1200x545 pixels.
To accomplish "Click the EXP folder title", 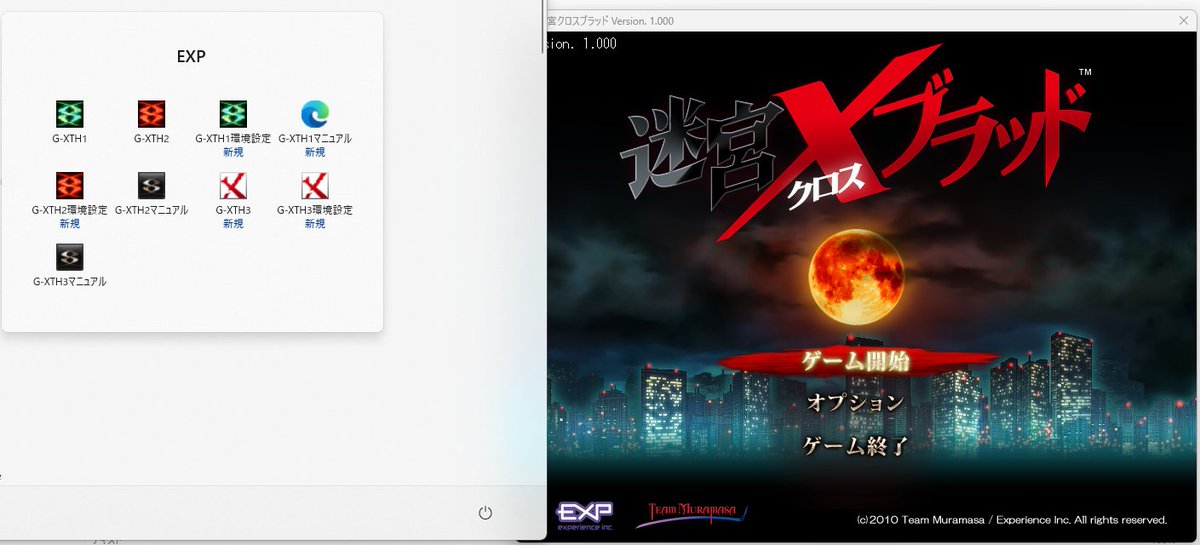I will tap(191, 57).
